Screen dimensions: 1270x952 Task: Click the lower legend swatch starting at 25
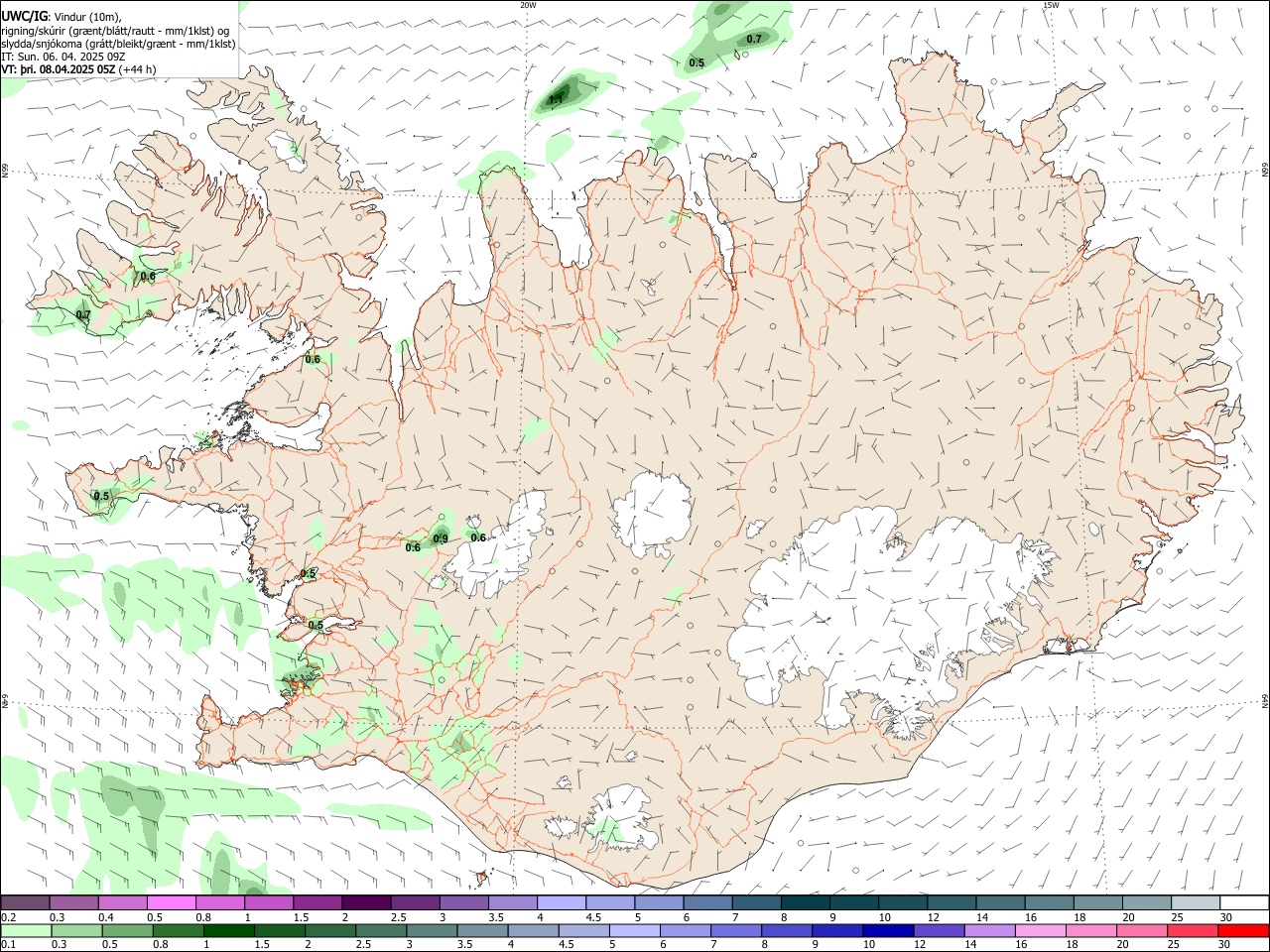pos(1192,931)
